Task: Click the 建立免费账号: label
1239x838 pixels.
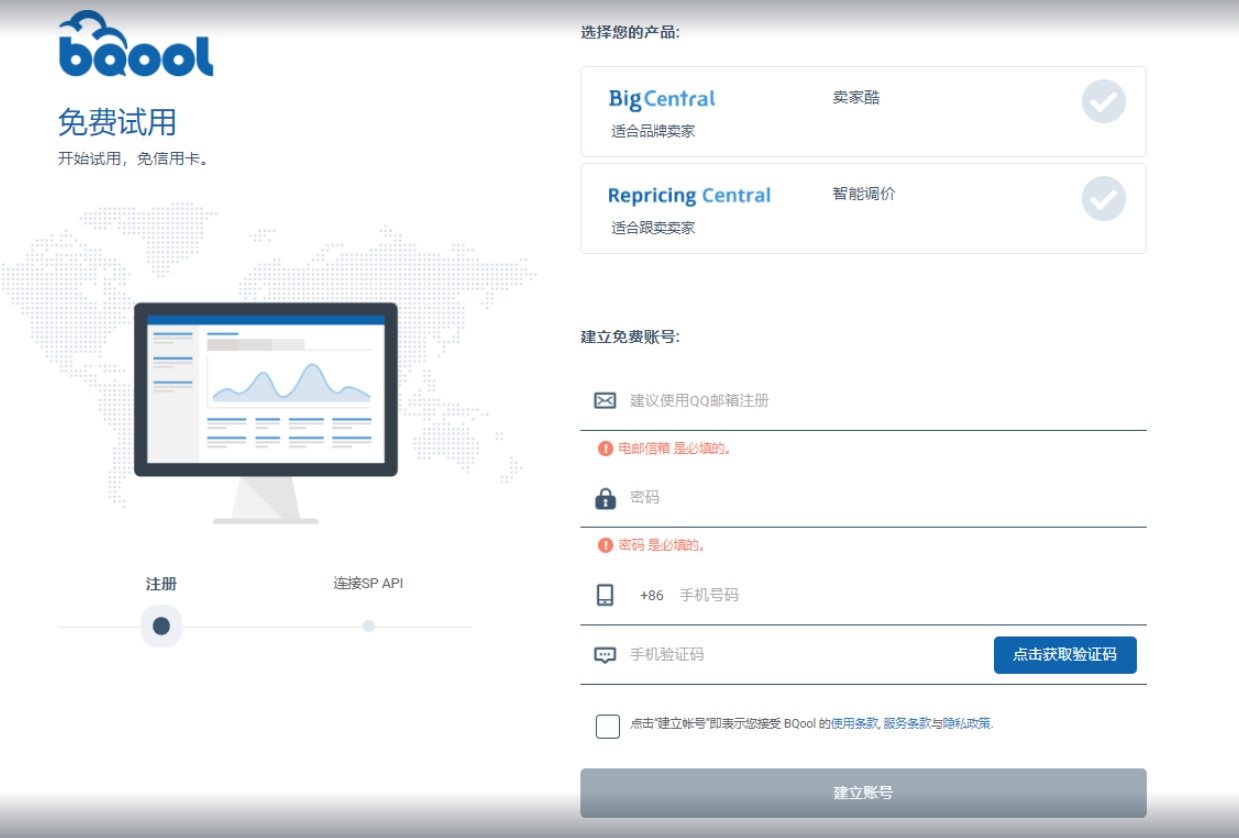Action: pyautogui.click(x=630, y=337)
